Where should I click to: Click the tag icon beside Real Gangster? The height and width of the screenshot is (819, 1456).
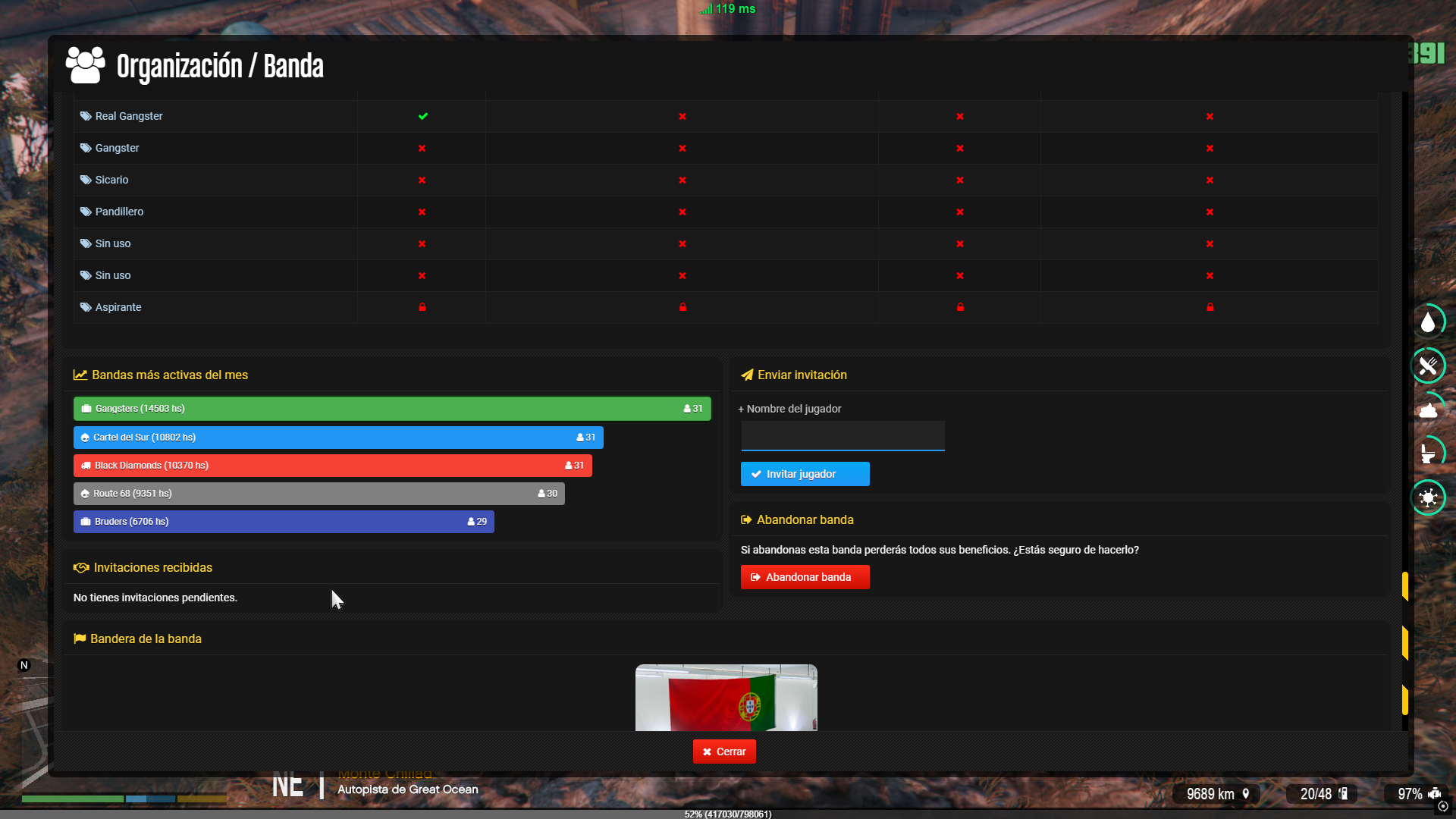tap(86, 116)
